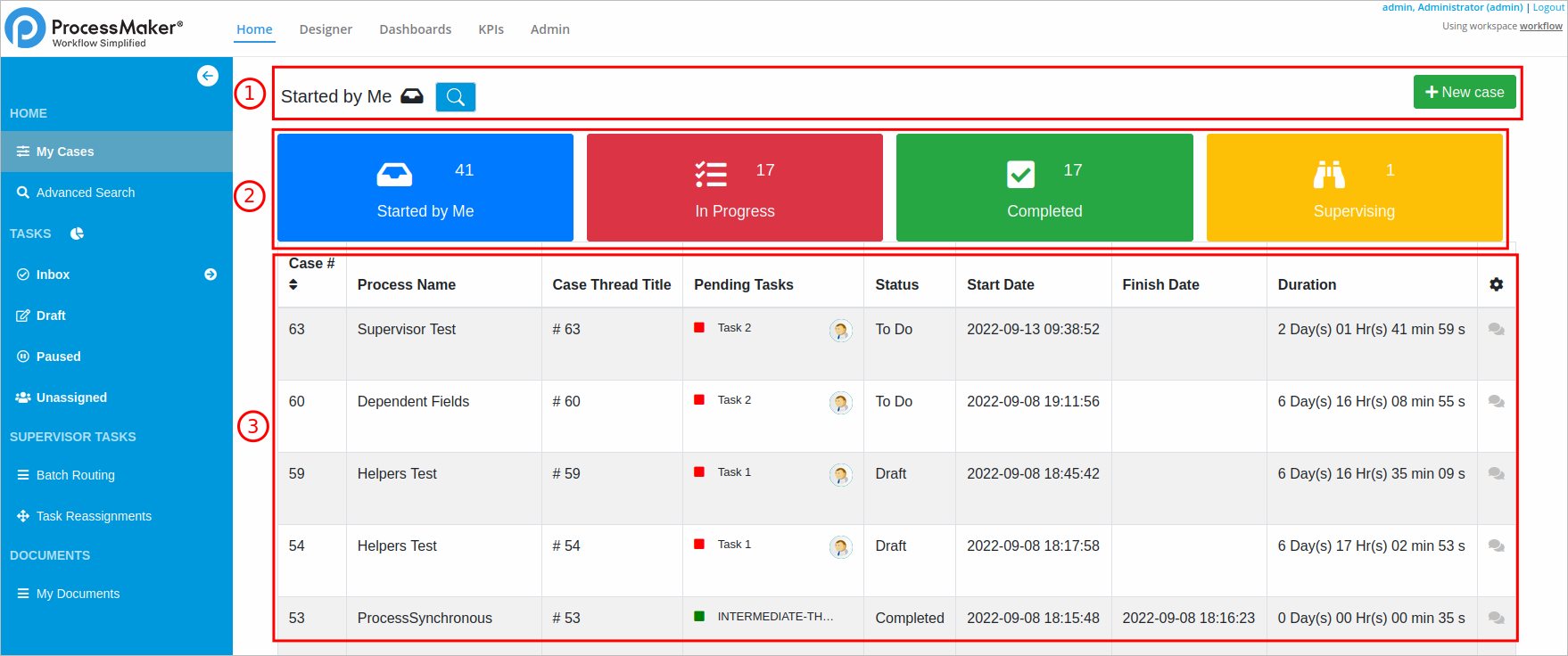Click user avatar on case 60 row

tap(840, 403)
